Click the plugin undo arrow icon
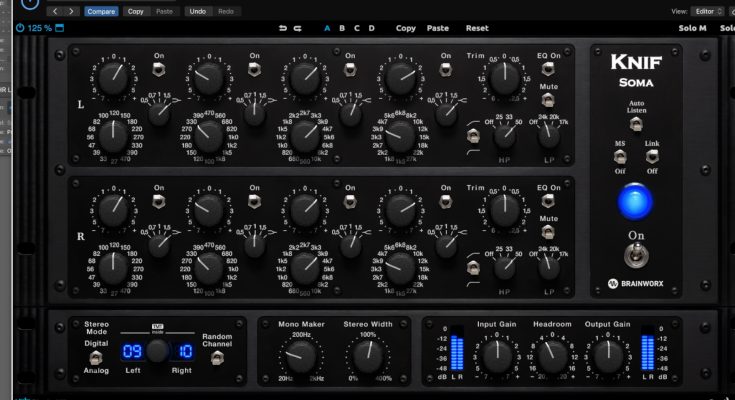Screen dimensions: 735x400 click(x=283, y=28)
